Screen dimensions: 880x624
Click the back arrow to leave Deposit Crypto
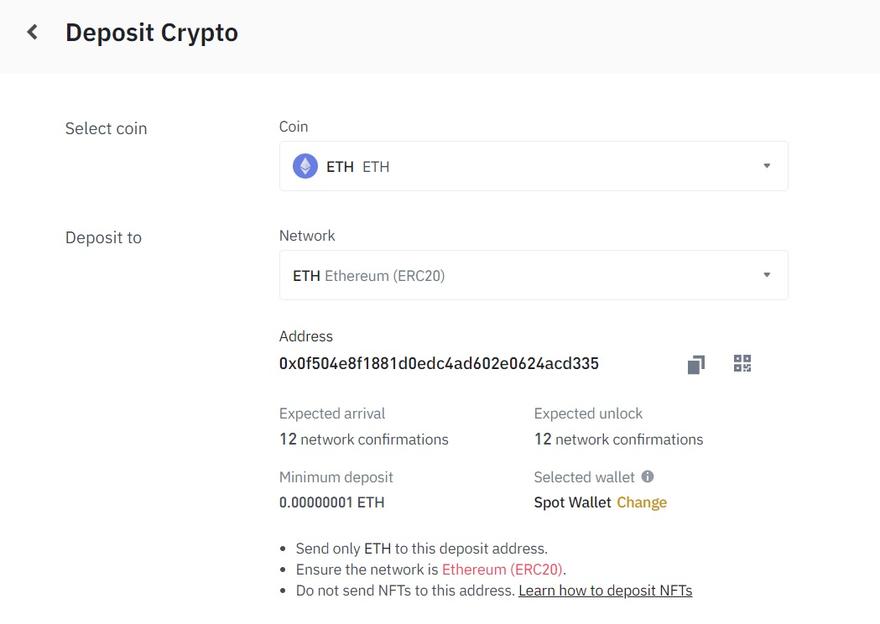click(31, 31)
